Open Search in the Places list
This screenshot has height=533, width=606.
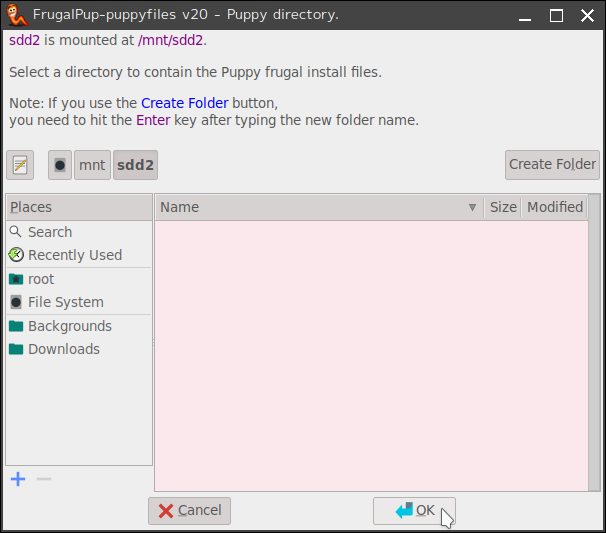[x=49, y=232]
